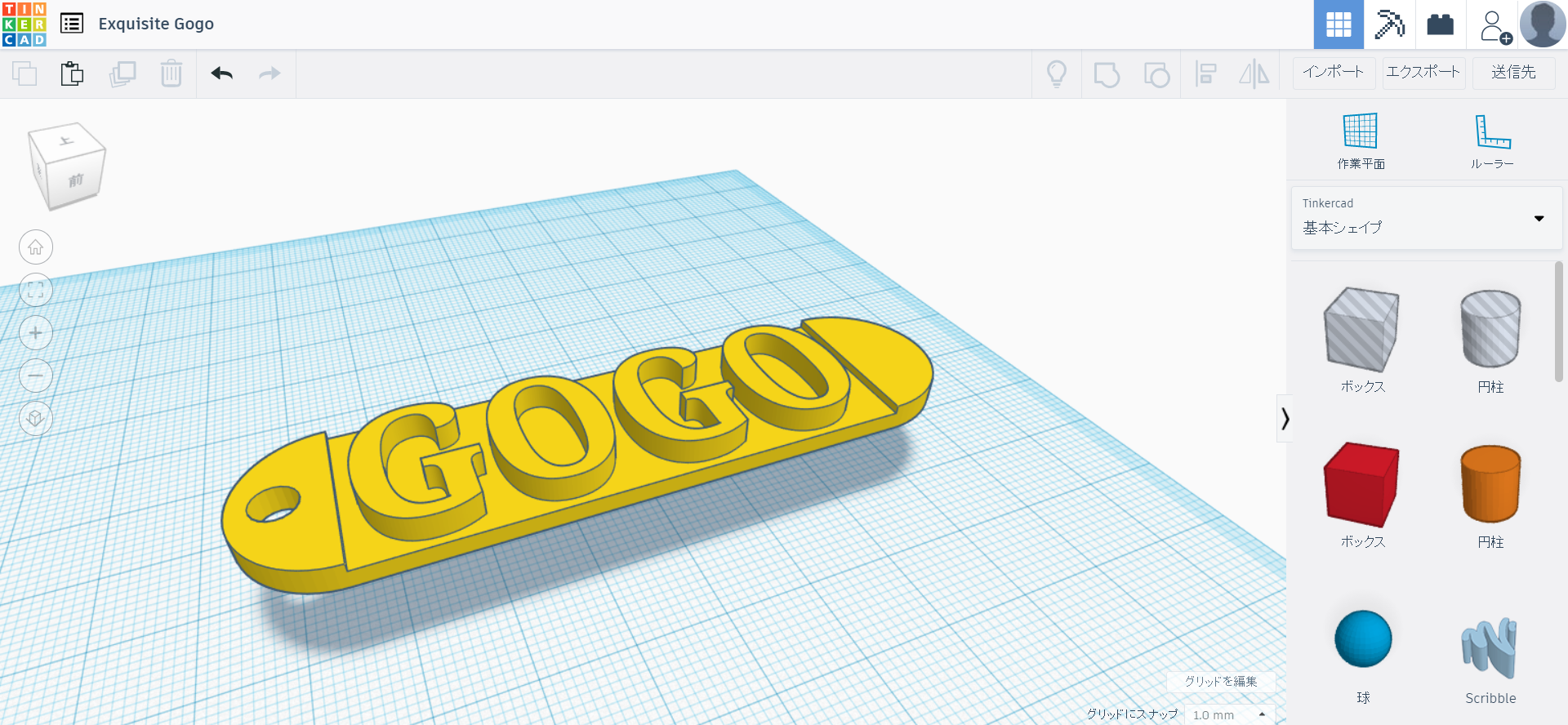1568x725 pixels.
Task: Open the 3D design grid view tab
Action: tap(1339, 24)
